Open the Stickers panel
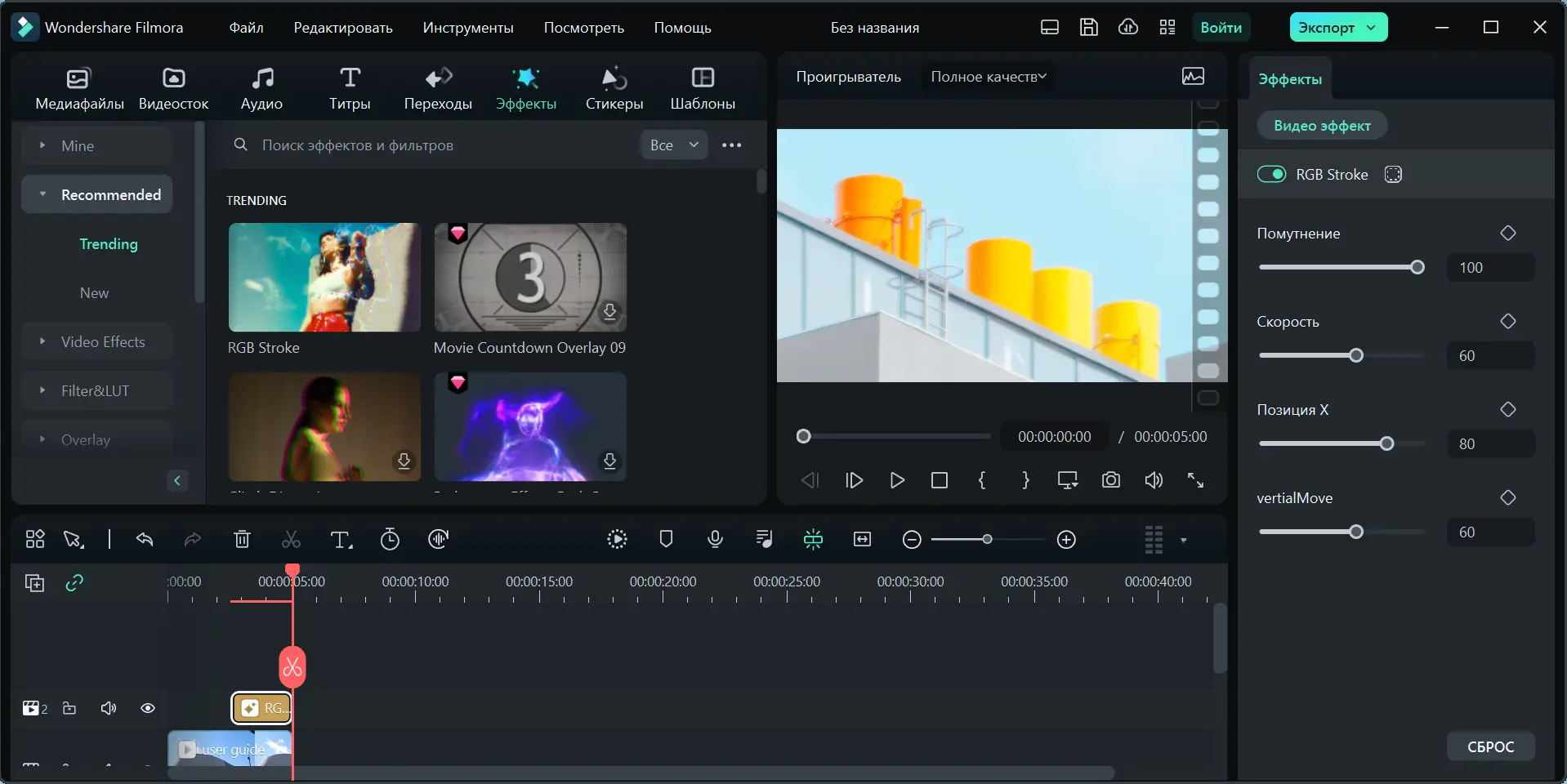Screen dimensions: 1567x784 614,87
